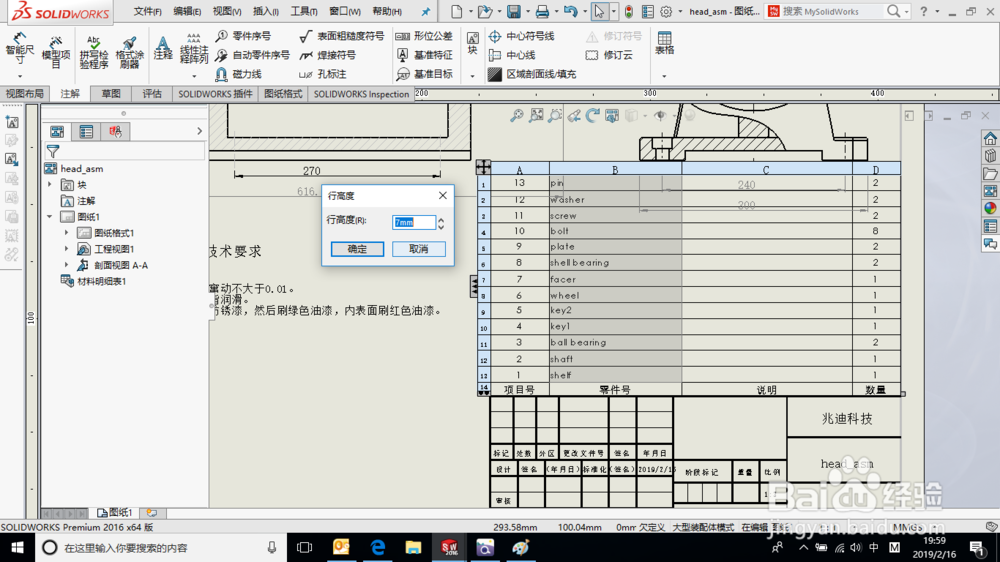The width and height of the screenshot is (1000, 562).
Task: Select the 材料明细表1 tree item
Action: [94, 281]
